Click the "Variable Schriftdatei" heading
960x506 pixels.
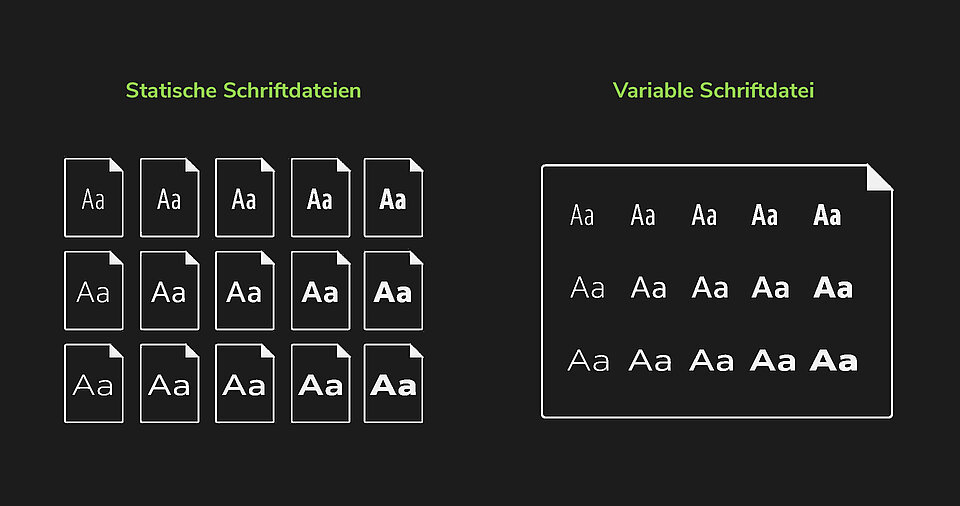[713, 91]
